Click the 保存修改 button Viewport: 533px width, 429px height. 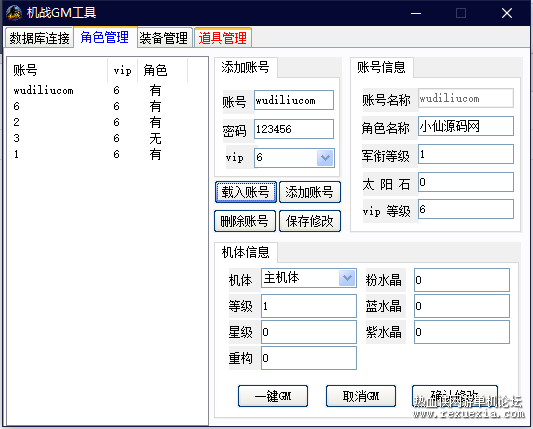coord(310,221)
